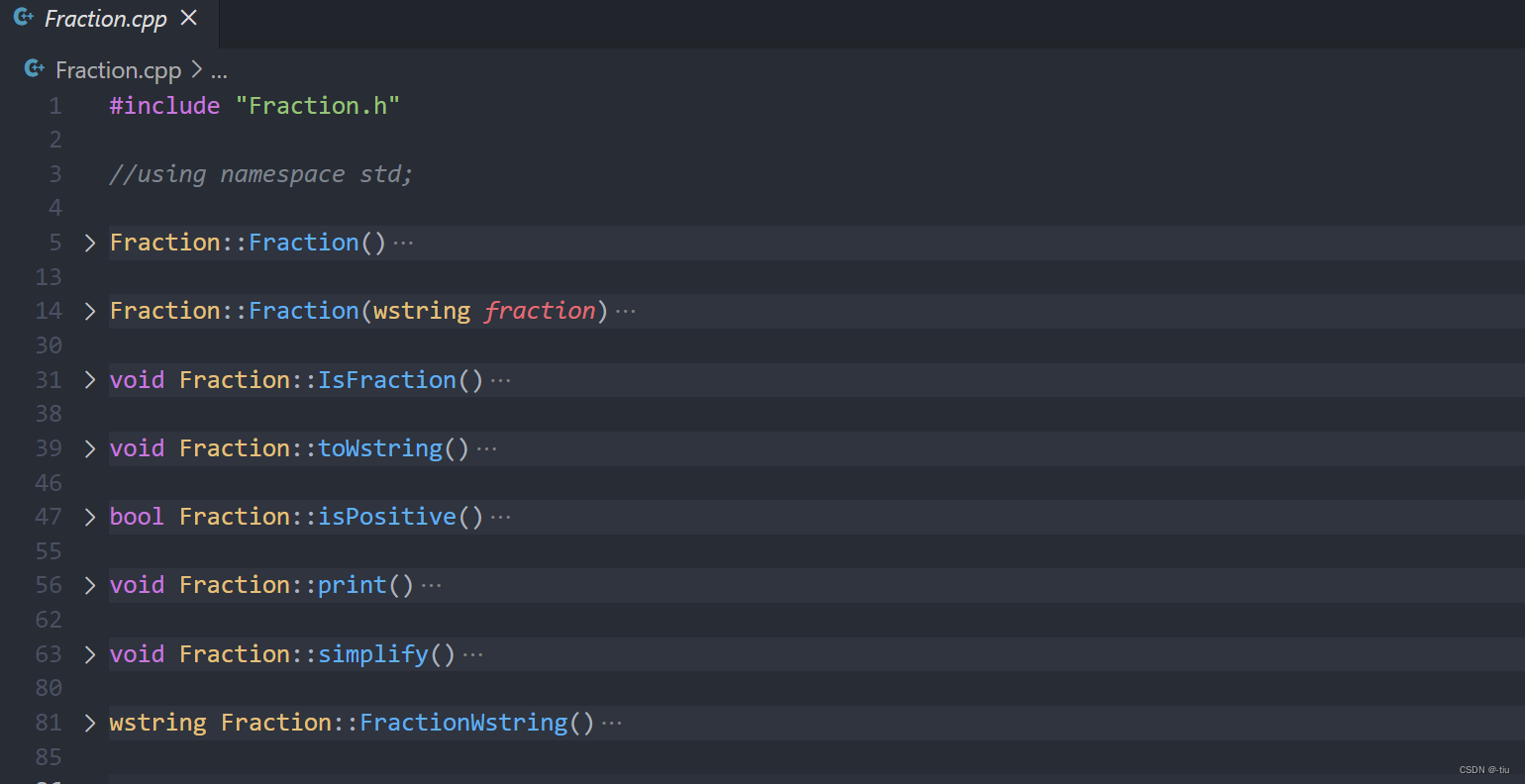Click the comment //using namespace std;
1525x784 pixels.
coord(261,174)
